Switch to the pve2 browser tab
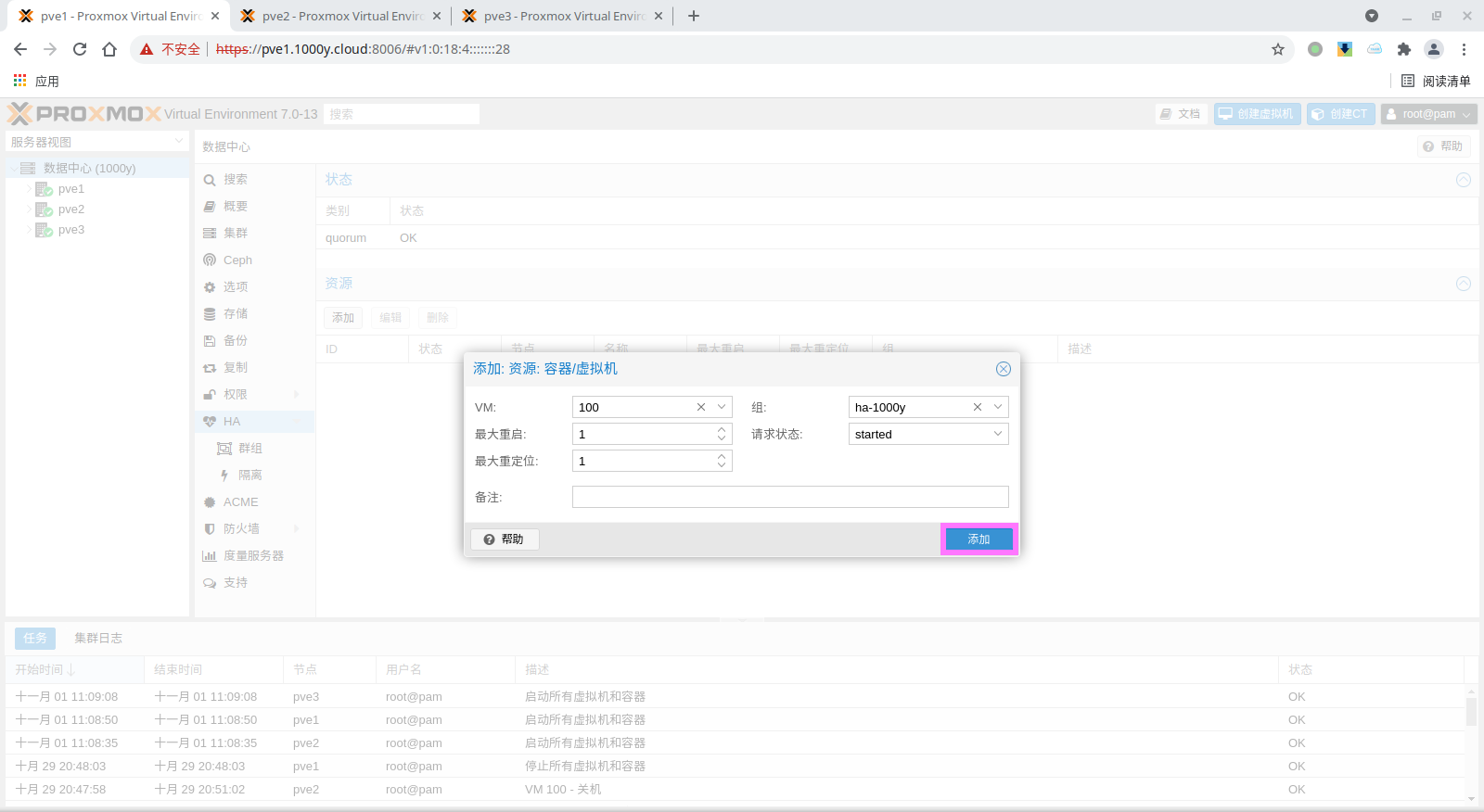This screenshot has height=812, width=1484. (340, 16)
